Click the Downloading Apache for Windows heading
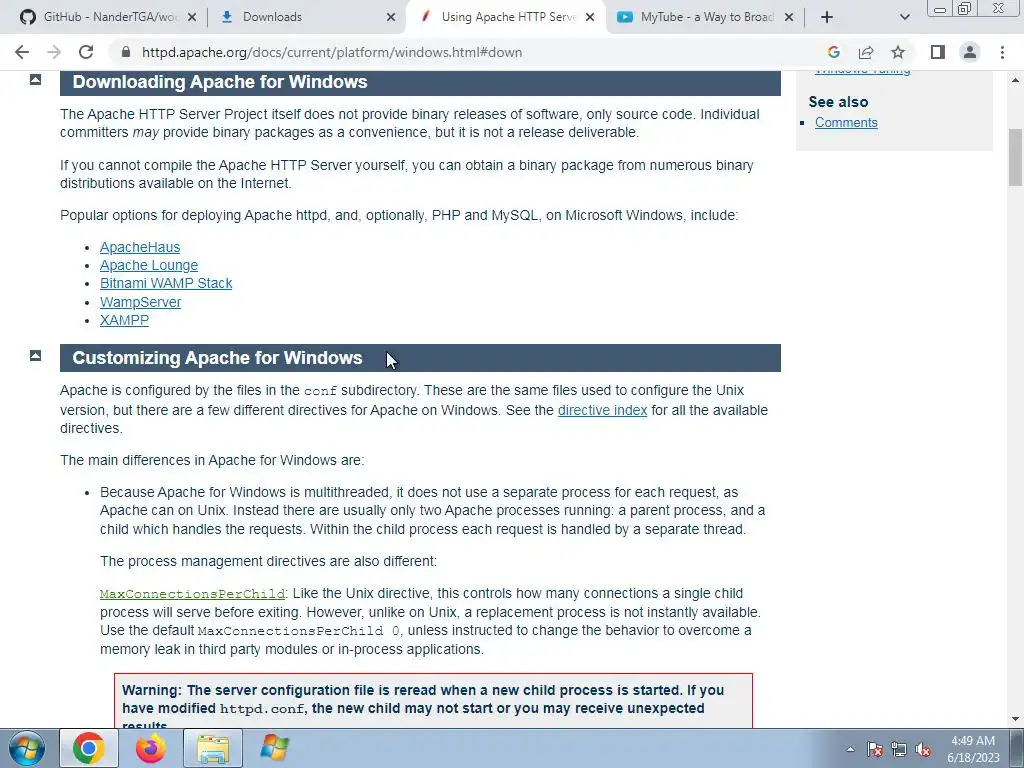 tap(220, 82)
